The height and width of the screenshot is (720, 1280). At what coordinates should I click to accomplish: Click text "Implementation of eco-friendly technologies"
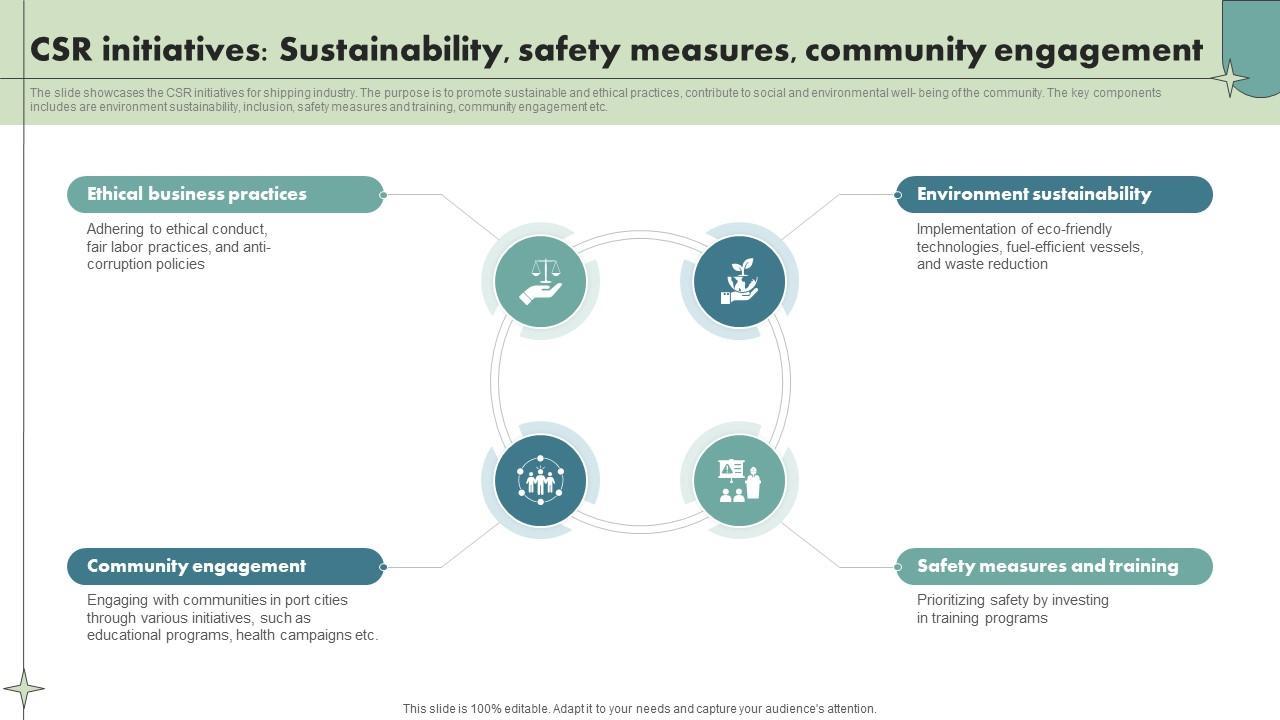(1014, 238)
